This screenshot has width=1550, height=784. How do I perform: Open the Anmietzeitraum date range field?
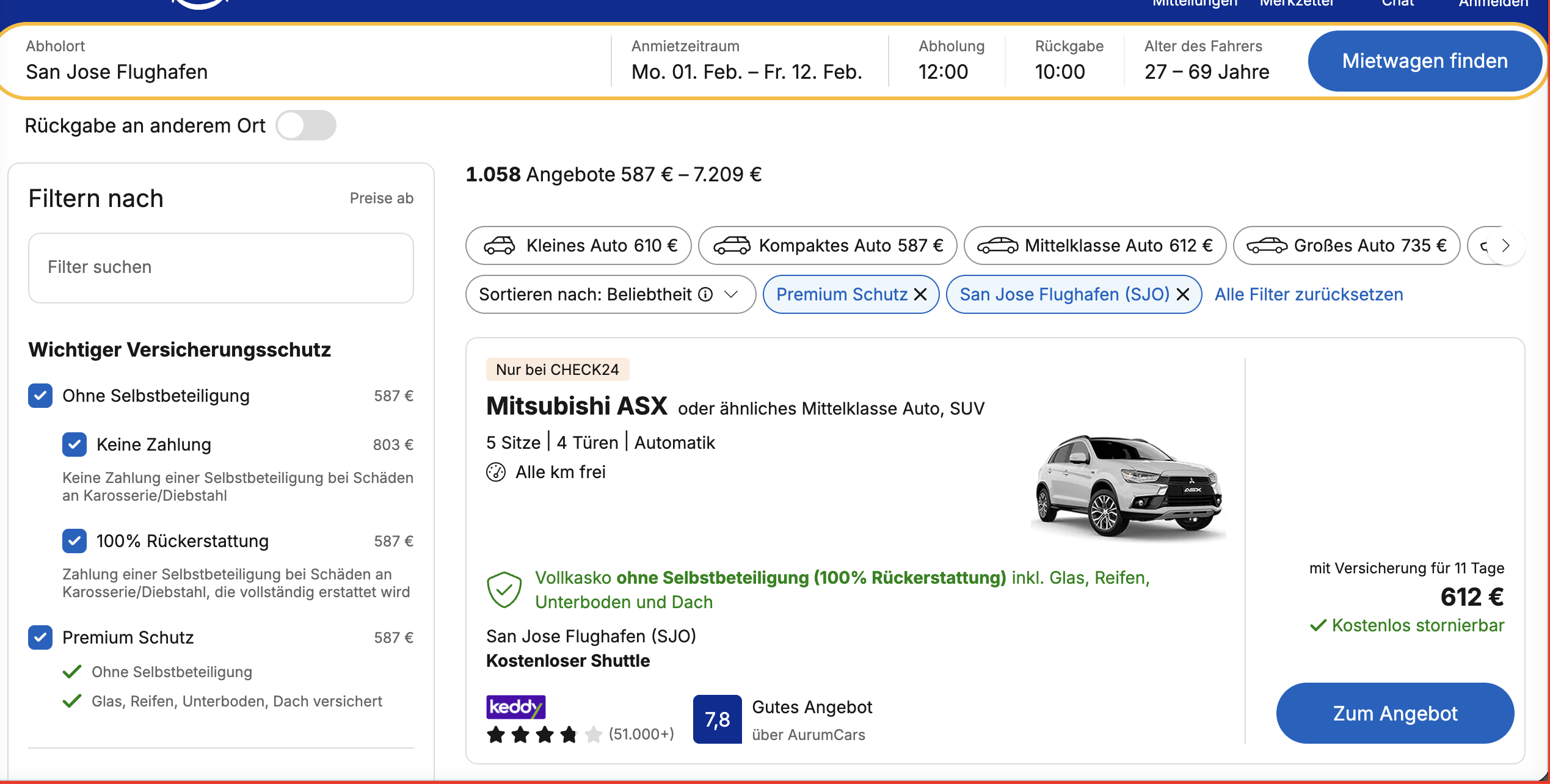coord(747,61)
